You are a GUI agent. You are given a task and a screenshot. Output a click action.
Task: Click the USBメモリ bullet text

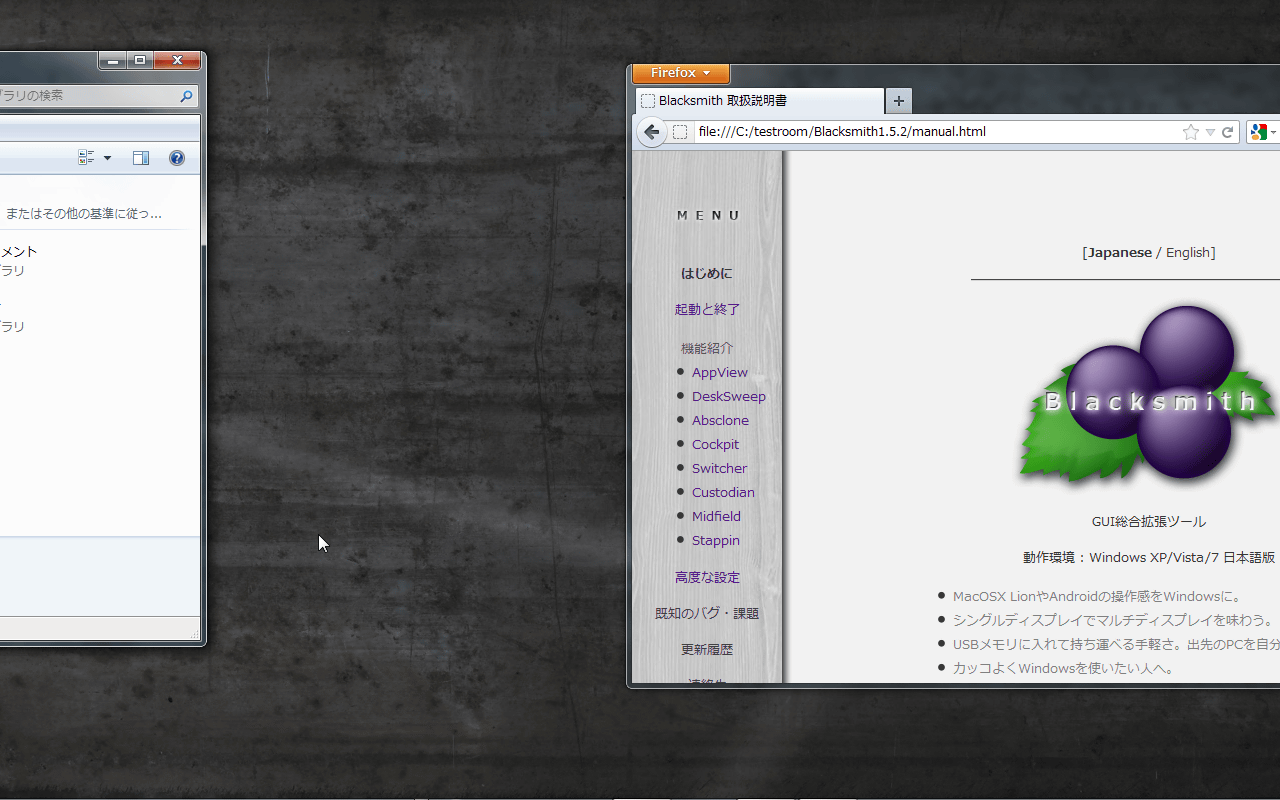(1115, 644)
